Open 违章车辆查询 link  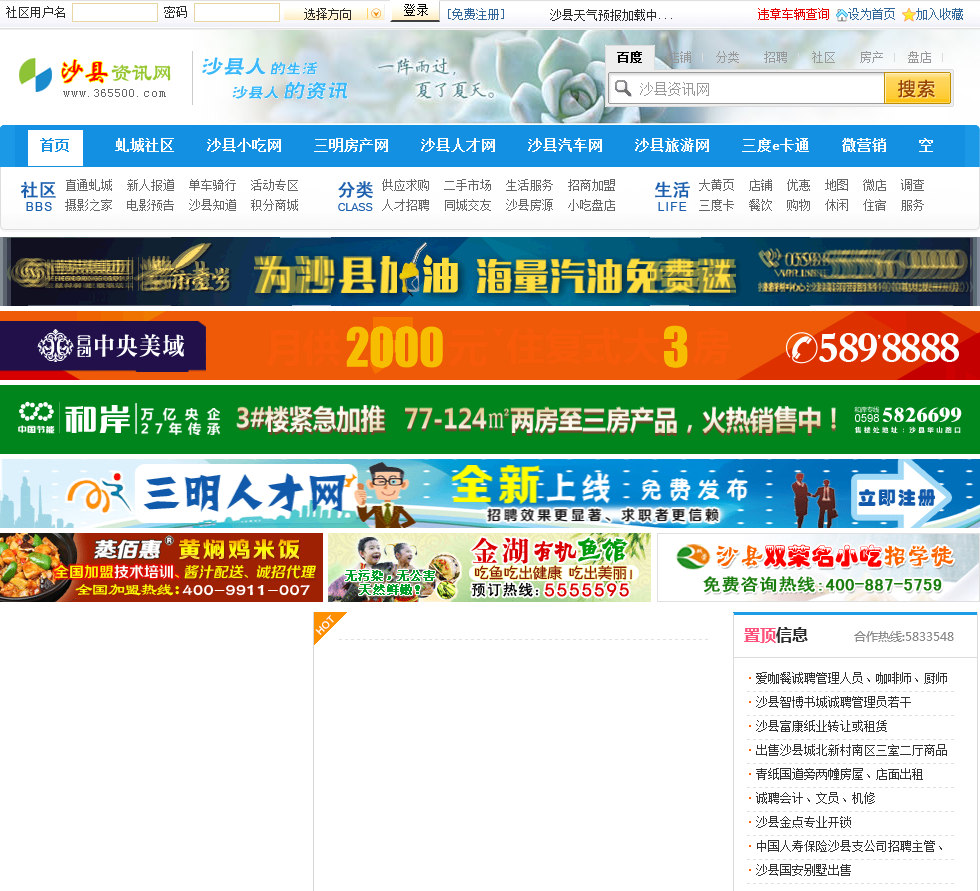pos(793,14)
